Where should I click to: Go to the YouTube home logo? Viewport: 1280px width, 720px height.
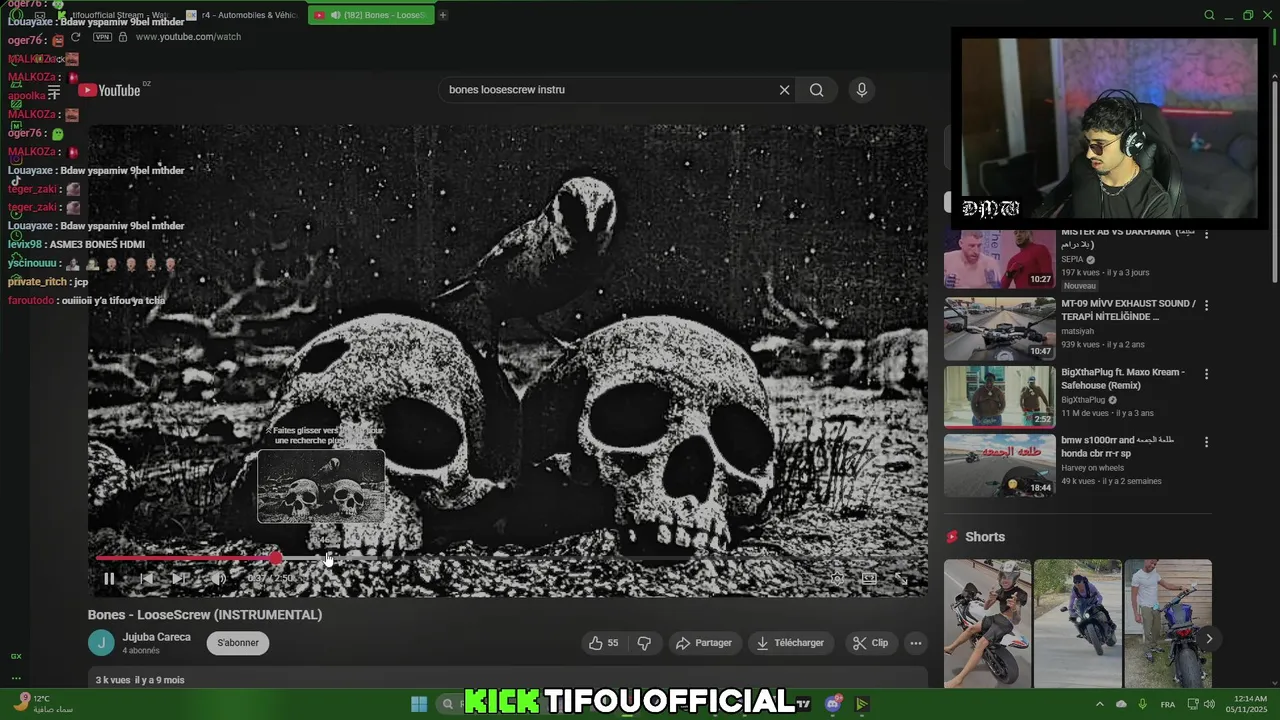(x=110, y=91)
